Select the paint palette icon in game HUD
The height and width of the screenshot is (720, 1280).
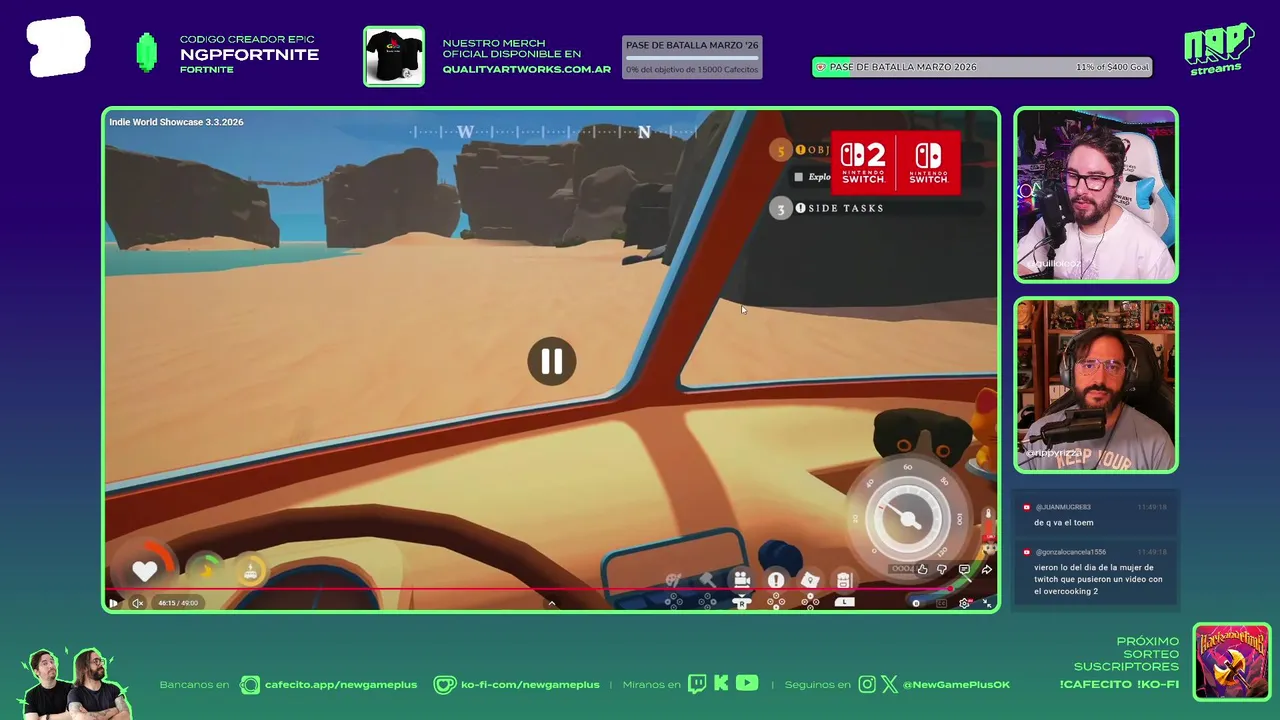[673, 580]
